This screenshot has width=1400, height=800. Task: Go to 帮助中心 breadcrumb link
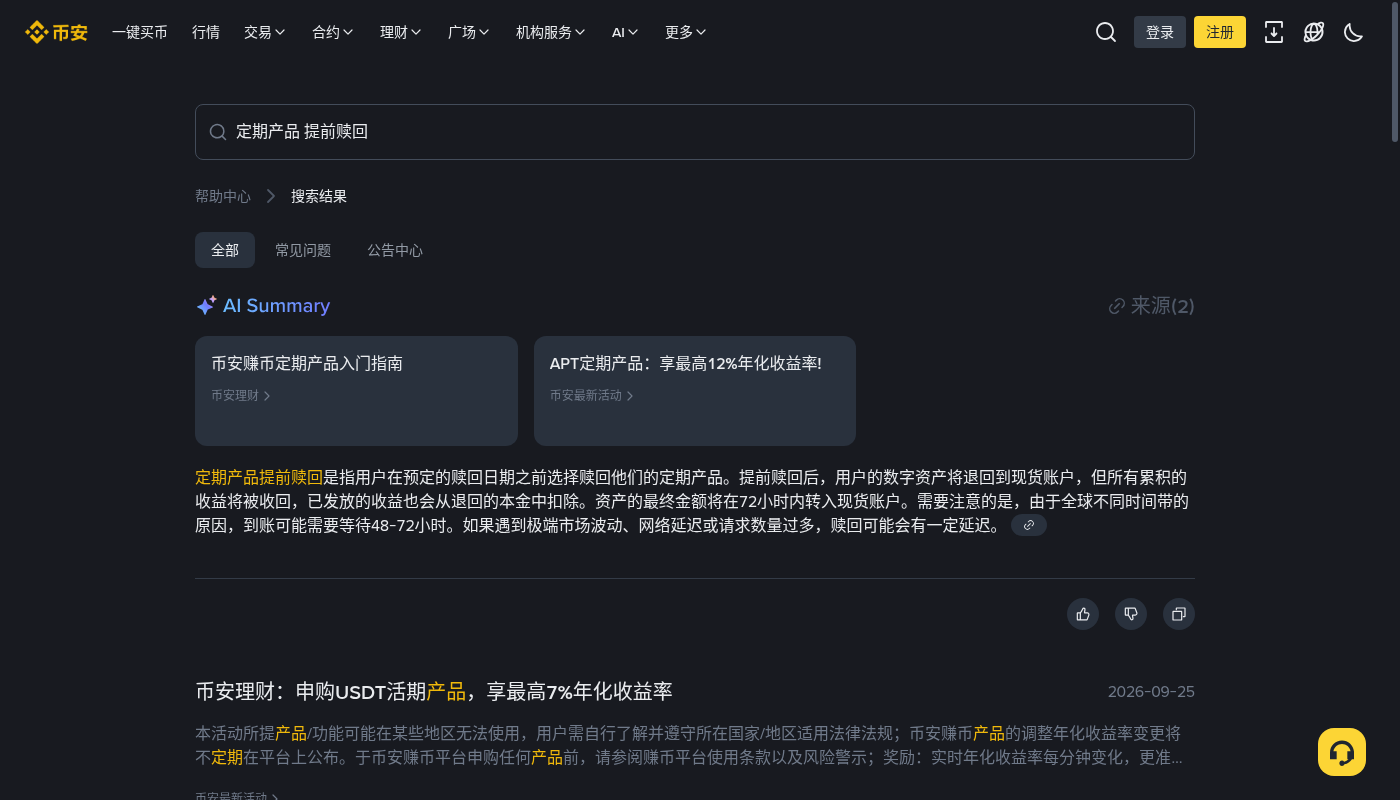click(x=223, y=196)
